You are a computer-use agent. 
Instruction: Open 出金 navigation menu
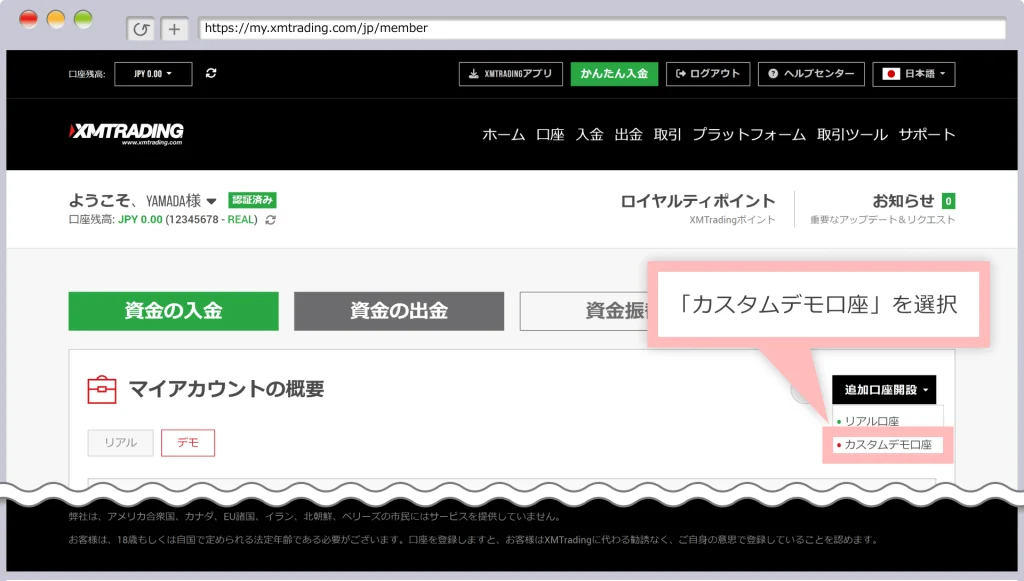coord(628,134)
